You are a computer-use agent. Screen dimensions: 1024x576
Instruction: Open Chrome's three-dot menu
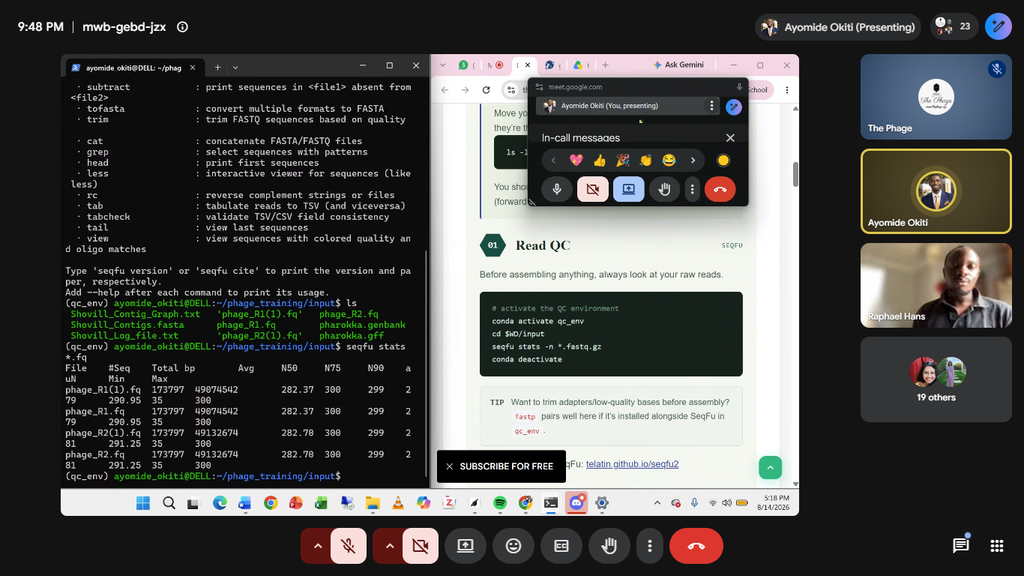(x=786, y=90)
